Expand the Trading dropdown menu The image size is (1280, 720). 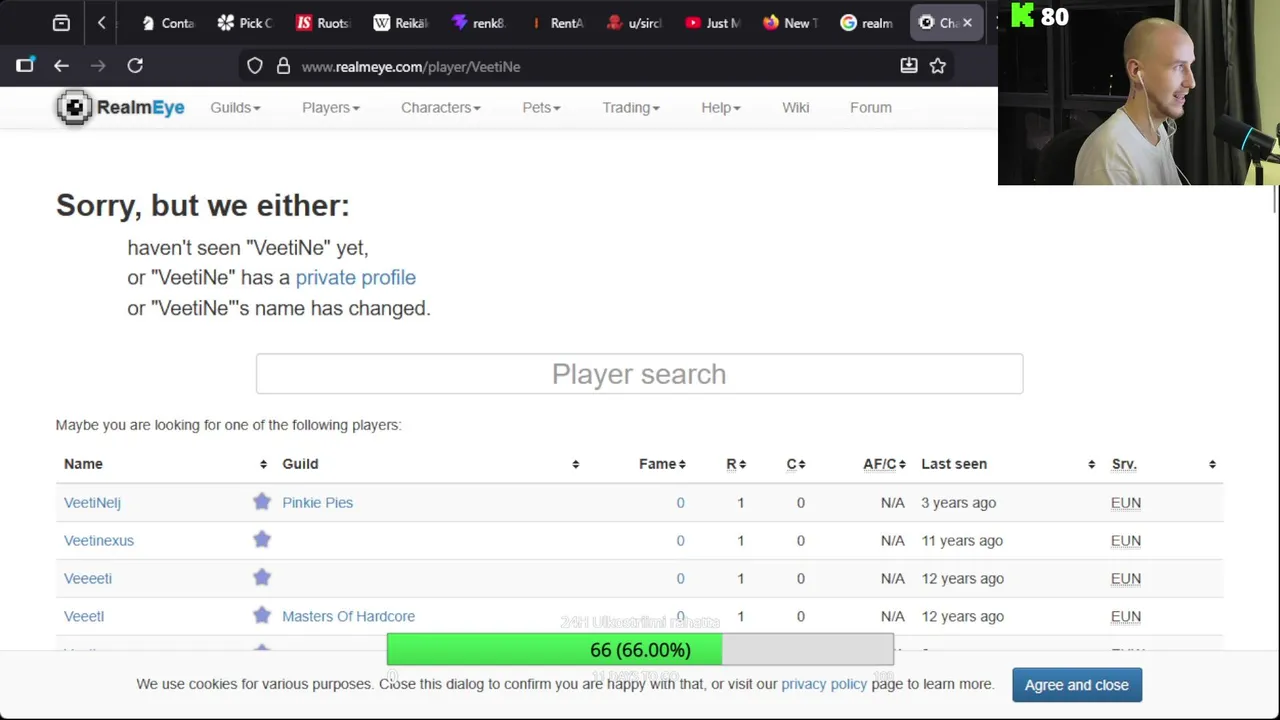coord(630,107)
